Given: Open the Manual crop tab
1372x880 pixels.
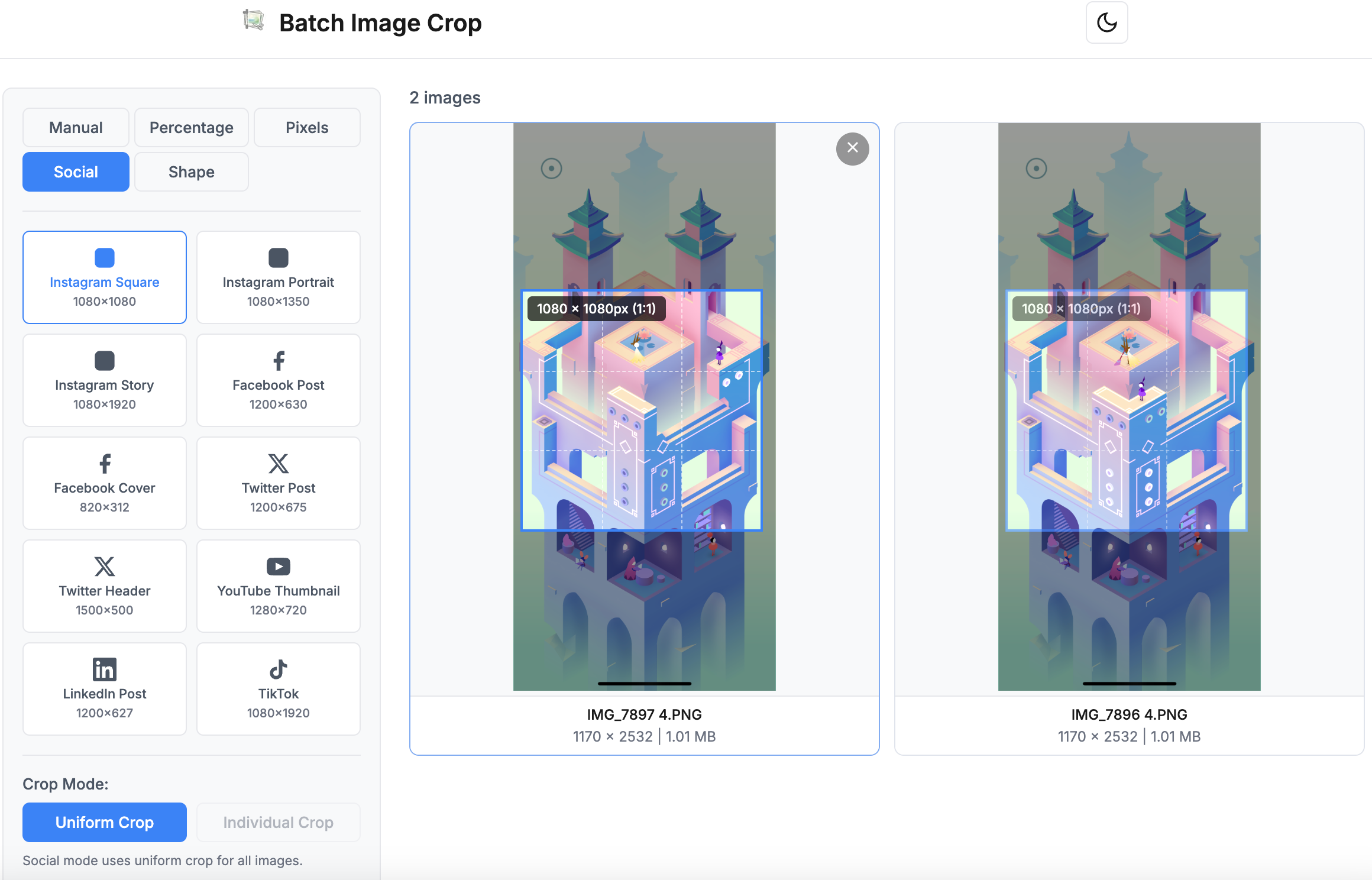Looking at the screenshot, I should tap(76, 127).
